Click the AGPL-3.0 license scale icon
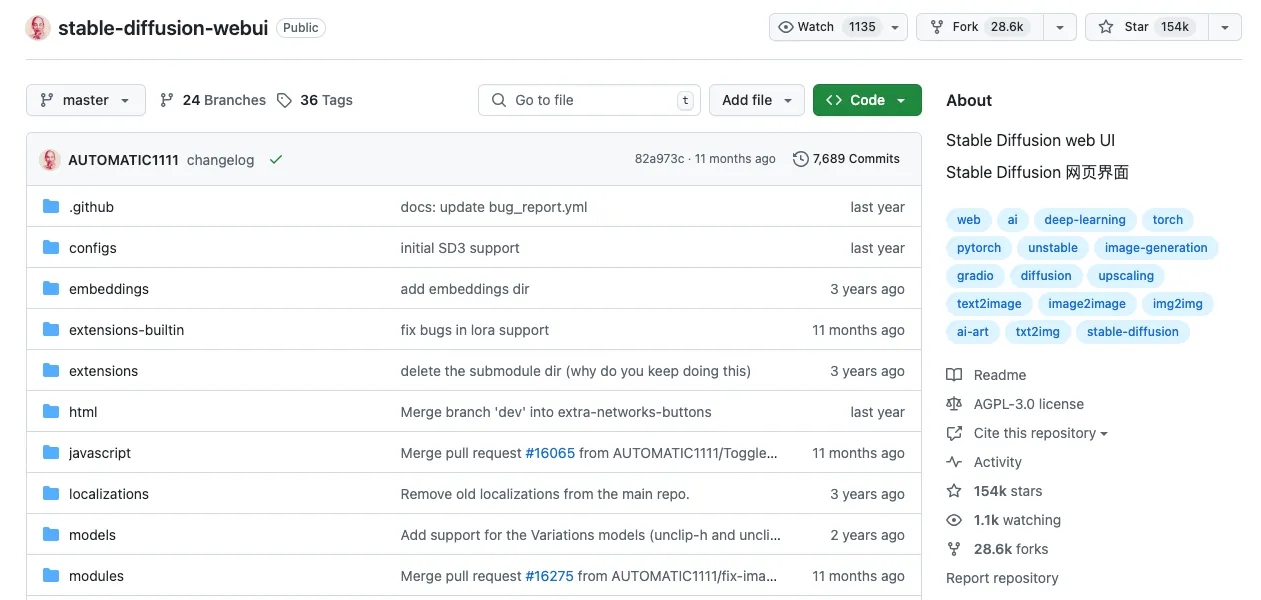This screenshot has height=600, width=1261. [954, 404]
